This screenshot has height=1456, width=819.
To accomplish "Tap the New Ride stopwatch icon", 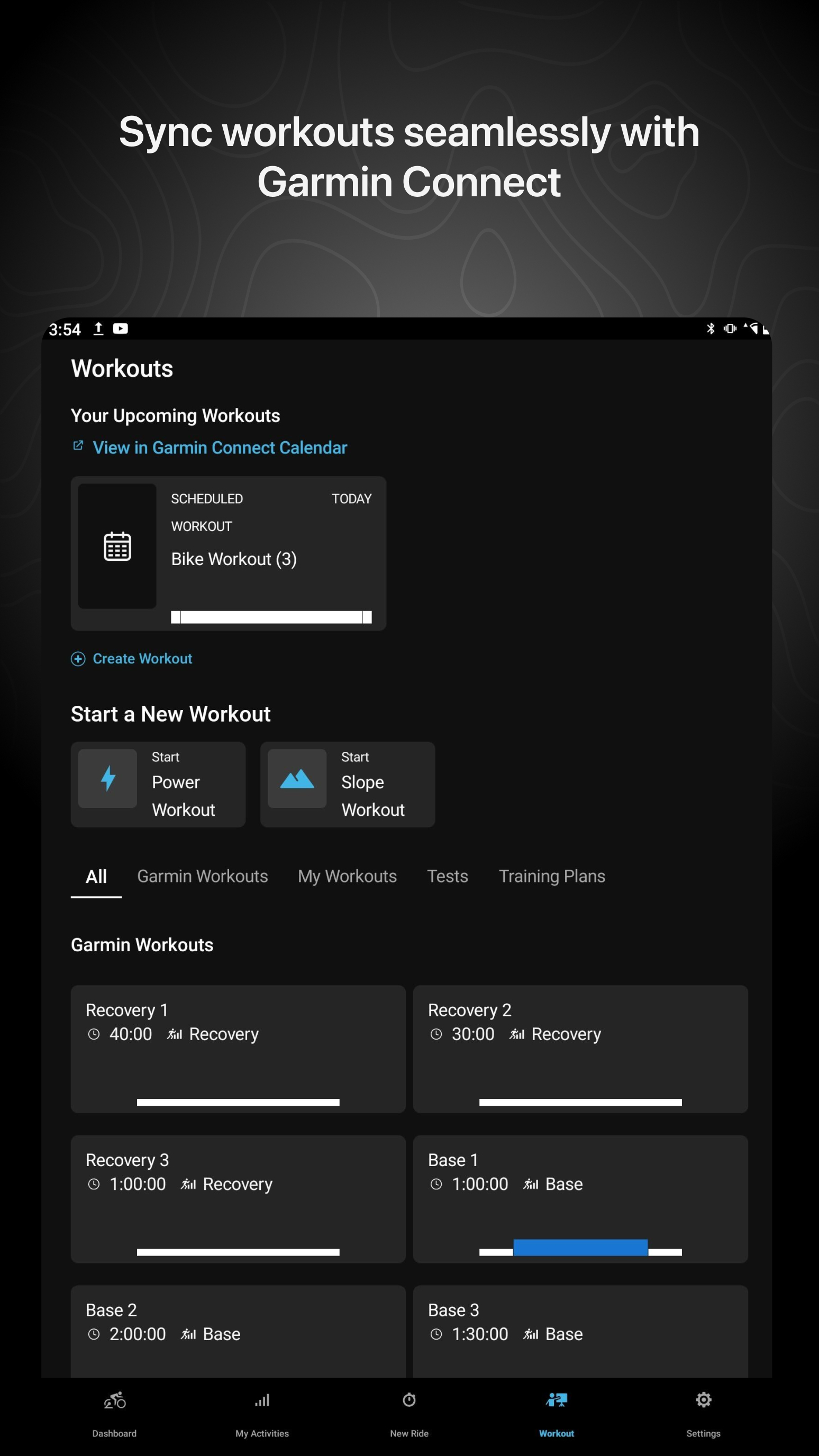I will pos(409,1399).
